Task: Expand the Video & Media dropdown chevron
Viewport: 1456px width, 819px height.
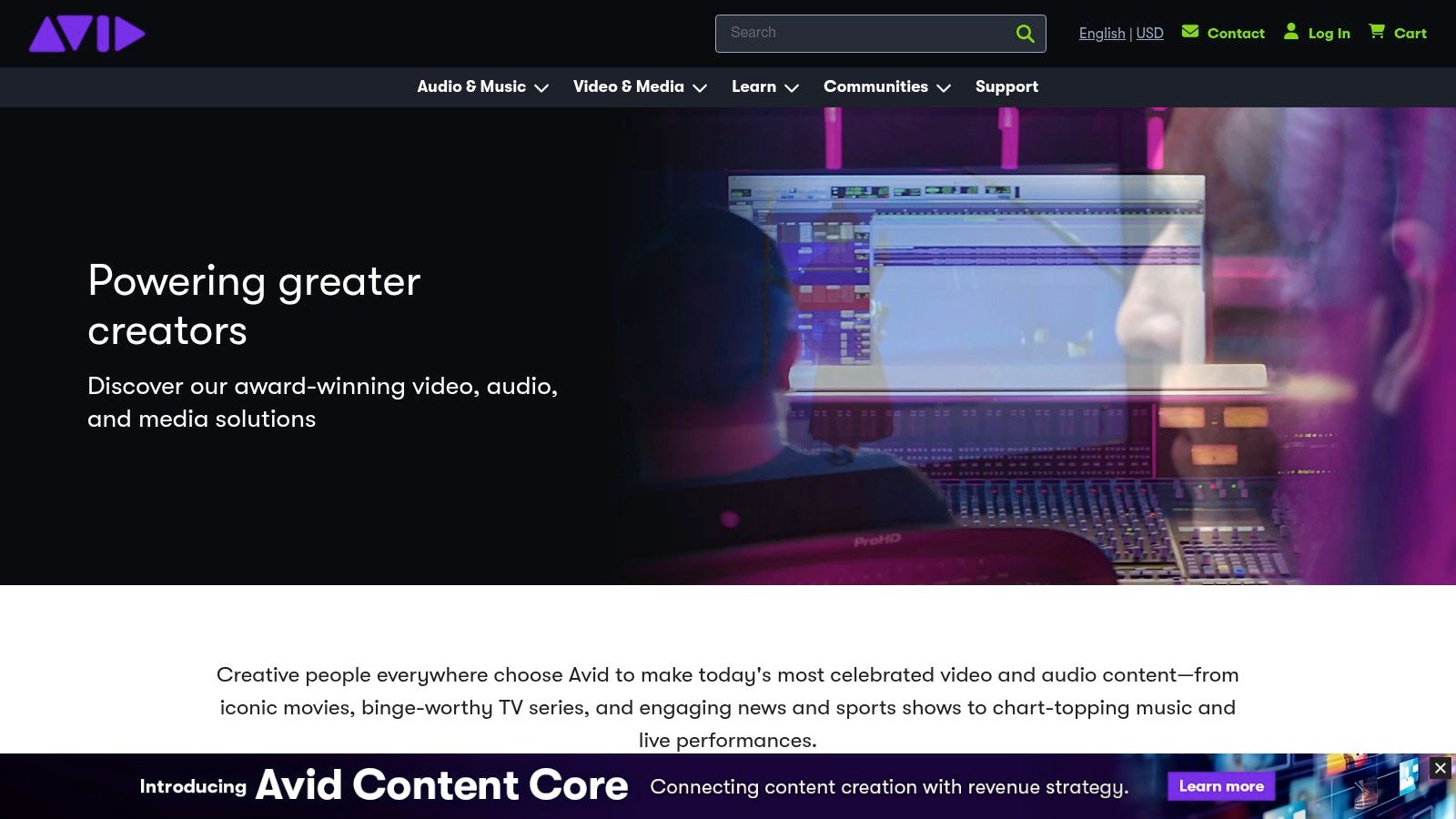Action: (699, 88)
